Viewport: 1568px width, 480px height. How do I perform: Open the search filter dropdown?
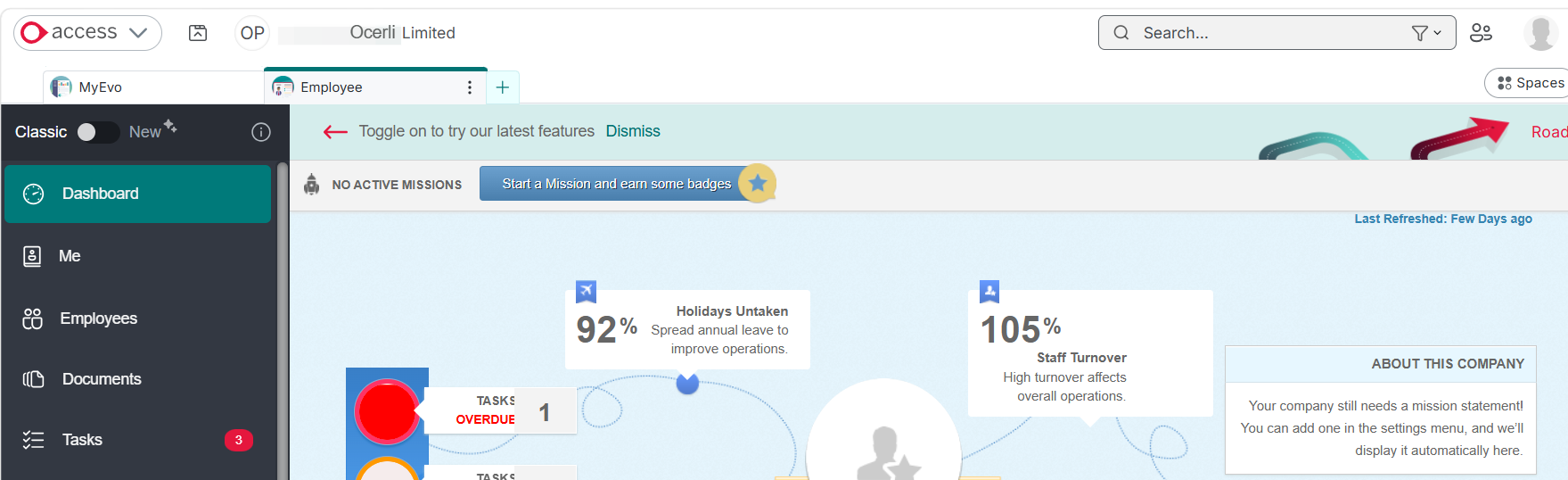[1426, 33]
